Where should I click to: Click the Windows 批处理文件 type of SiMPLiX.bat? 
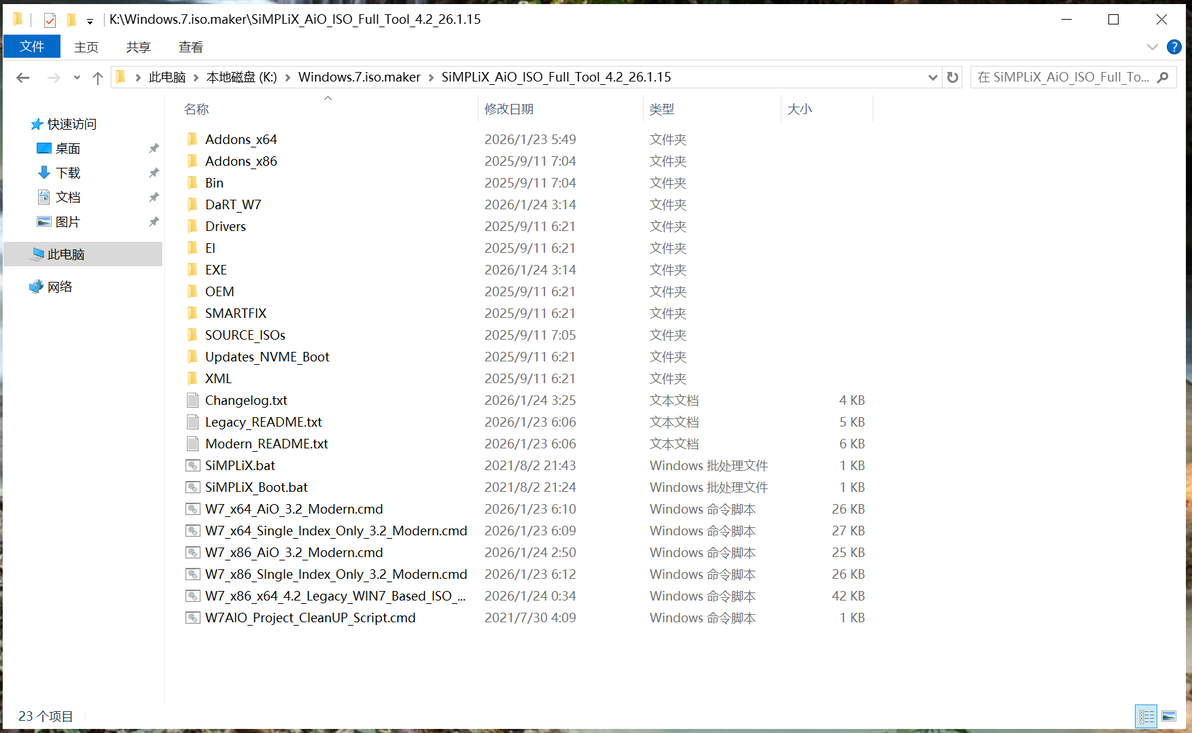(x=709, y=465)
